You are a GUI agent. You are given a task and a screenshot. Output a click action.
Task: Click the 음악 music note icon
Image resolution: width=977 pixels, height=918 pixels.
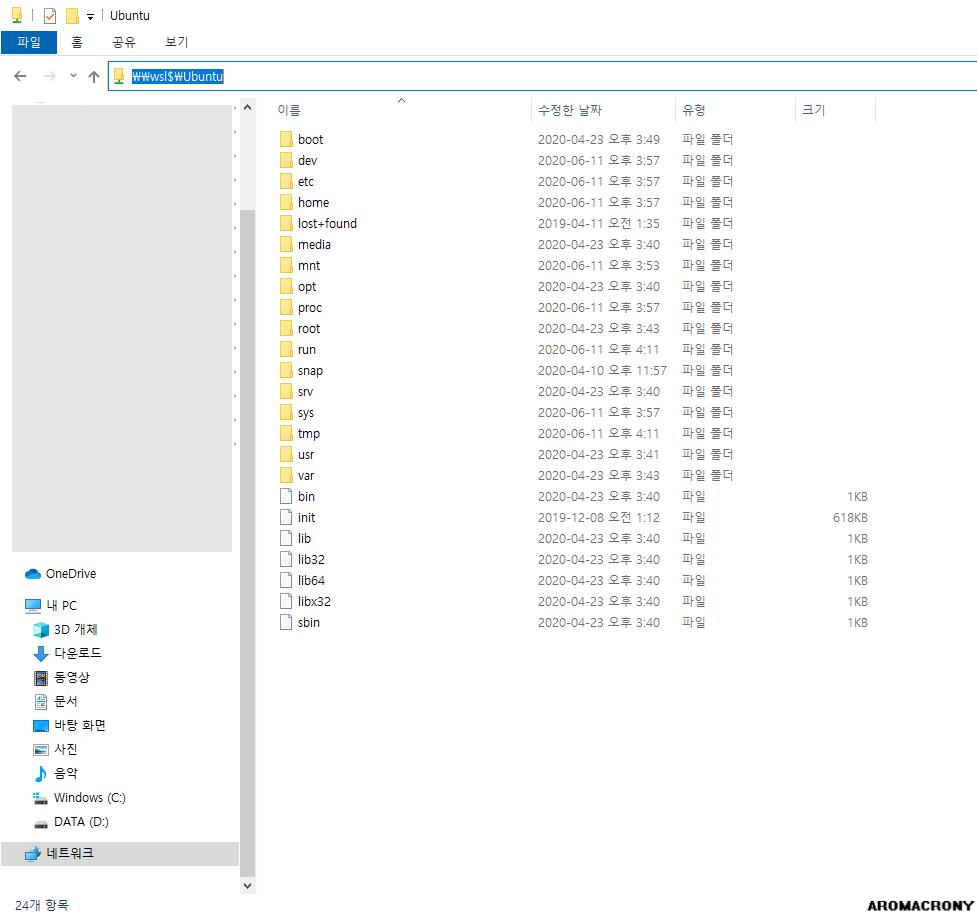pos(41,774)
